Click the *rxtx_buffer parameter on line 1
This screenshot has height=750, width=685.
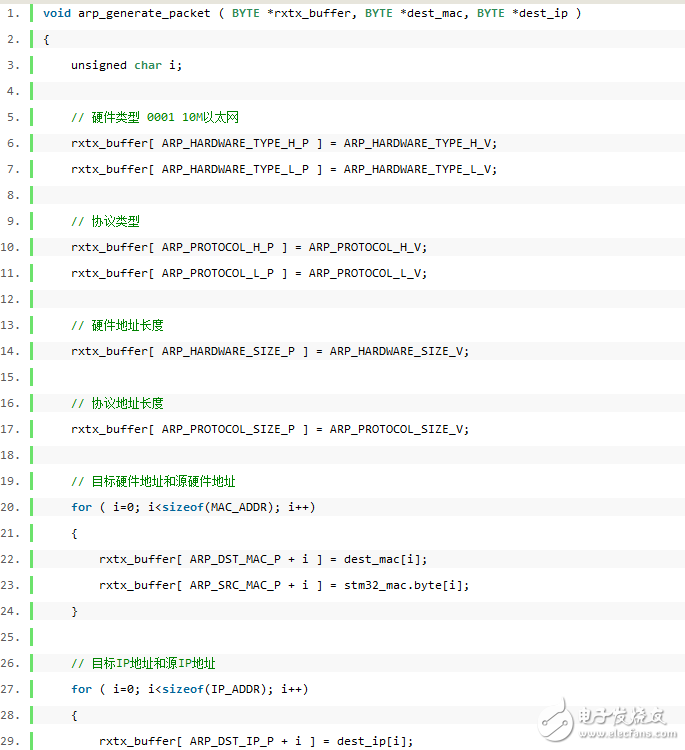point(309,13)
